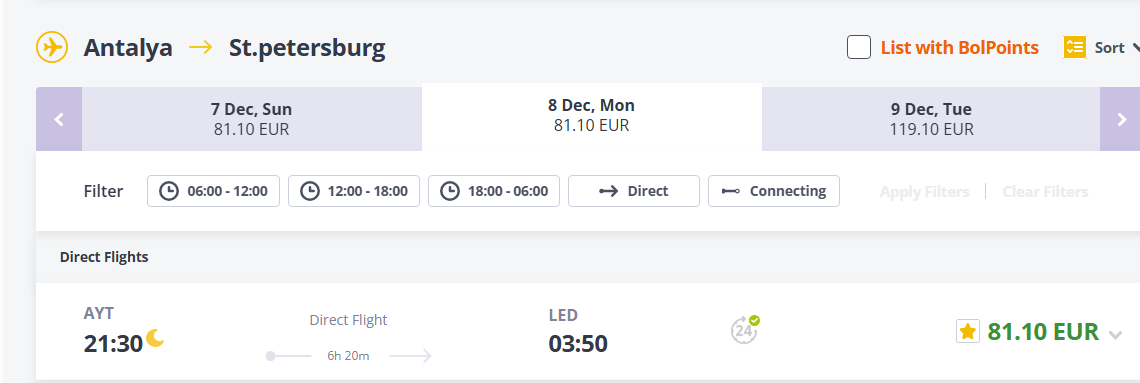Filter by Connecting flights
Screen dimensions: 1140x383
click(774, 191)
